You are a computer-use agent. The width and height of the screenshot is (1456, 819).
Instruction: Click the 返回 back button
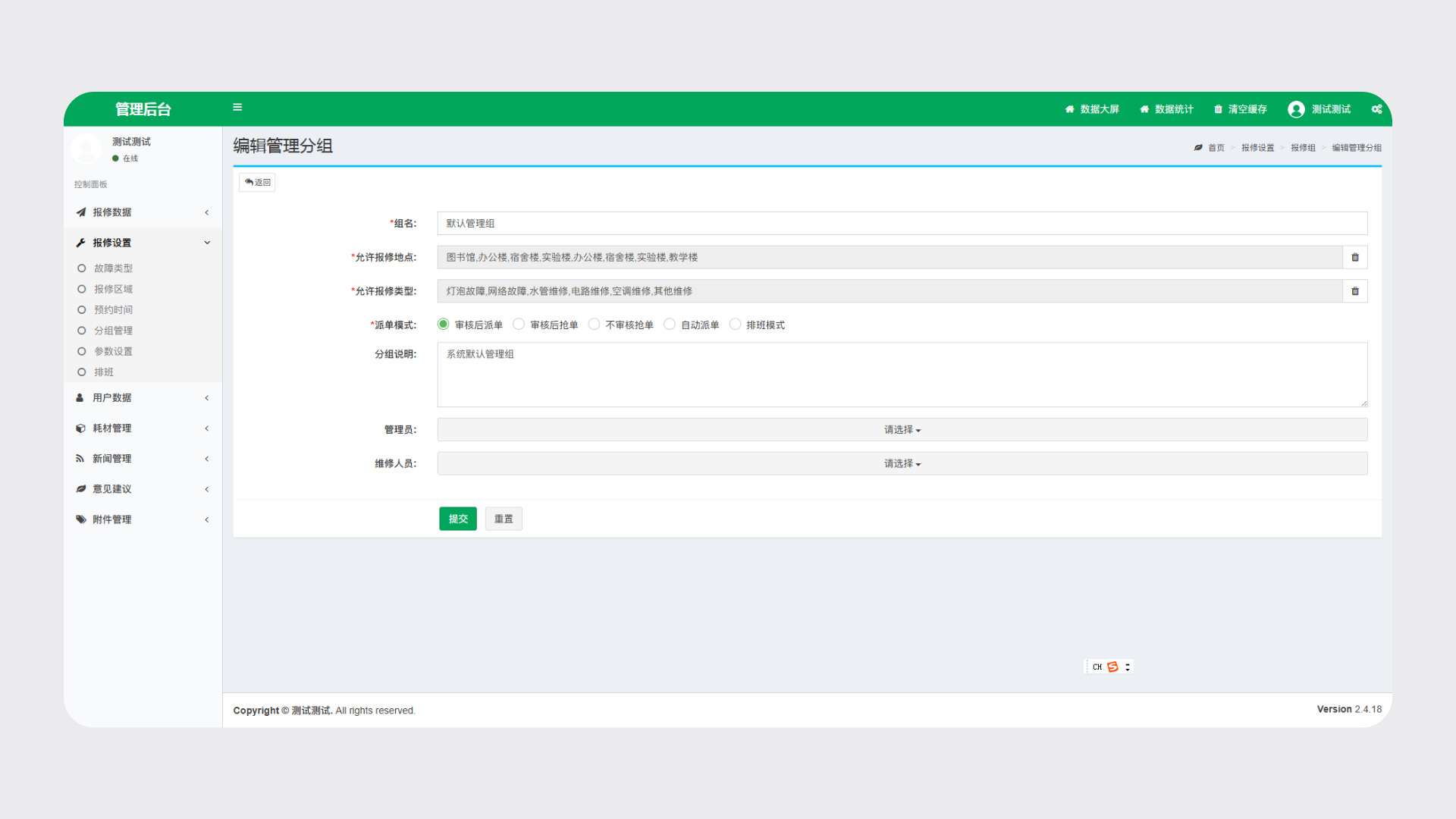coord(257,183)
